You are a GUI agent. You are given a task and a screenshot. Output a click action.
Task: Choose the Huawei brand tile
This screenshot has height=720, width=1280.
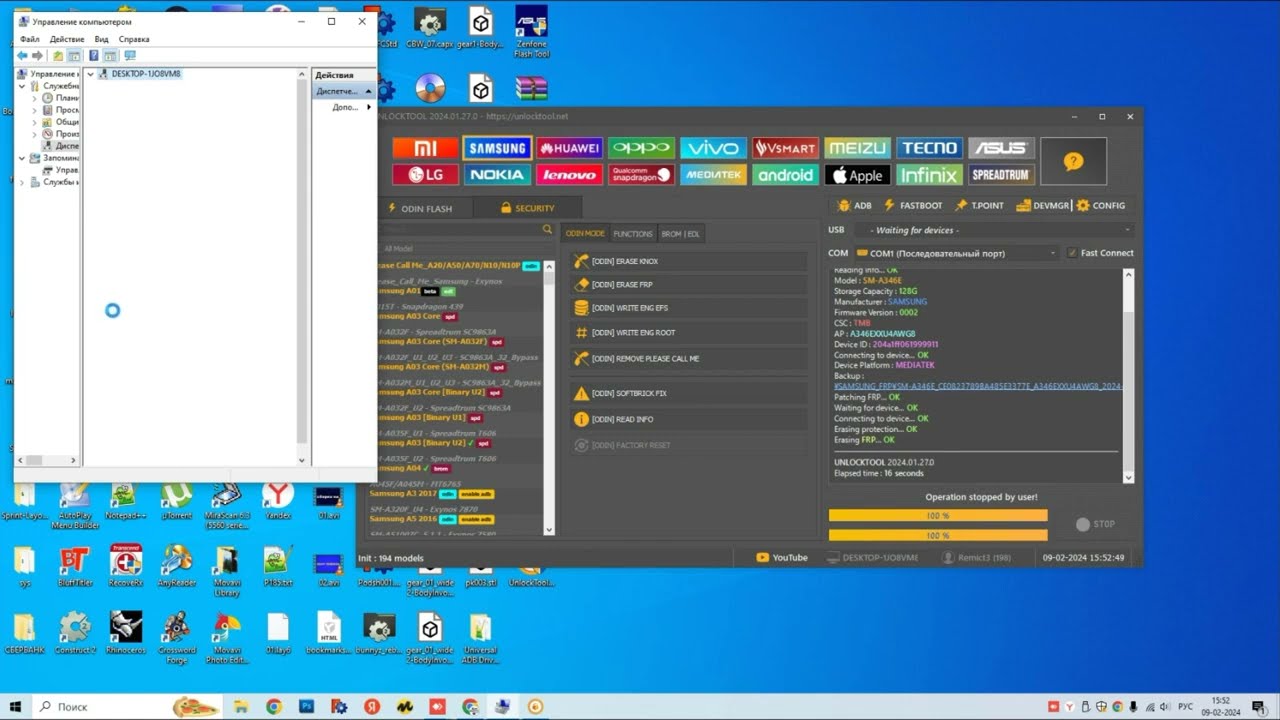tap(569, 148)
